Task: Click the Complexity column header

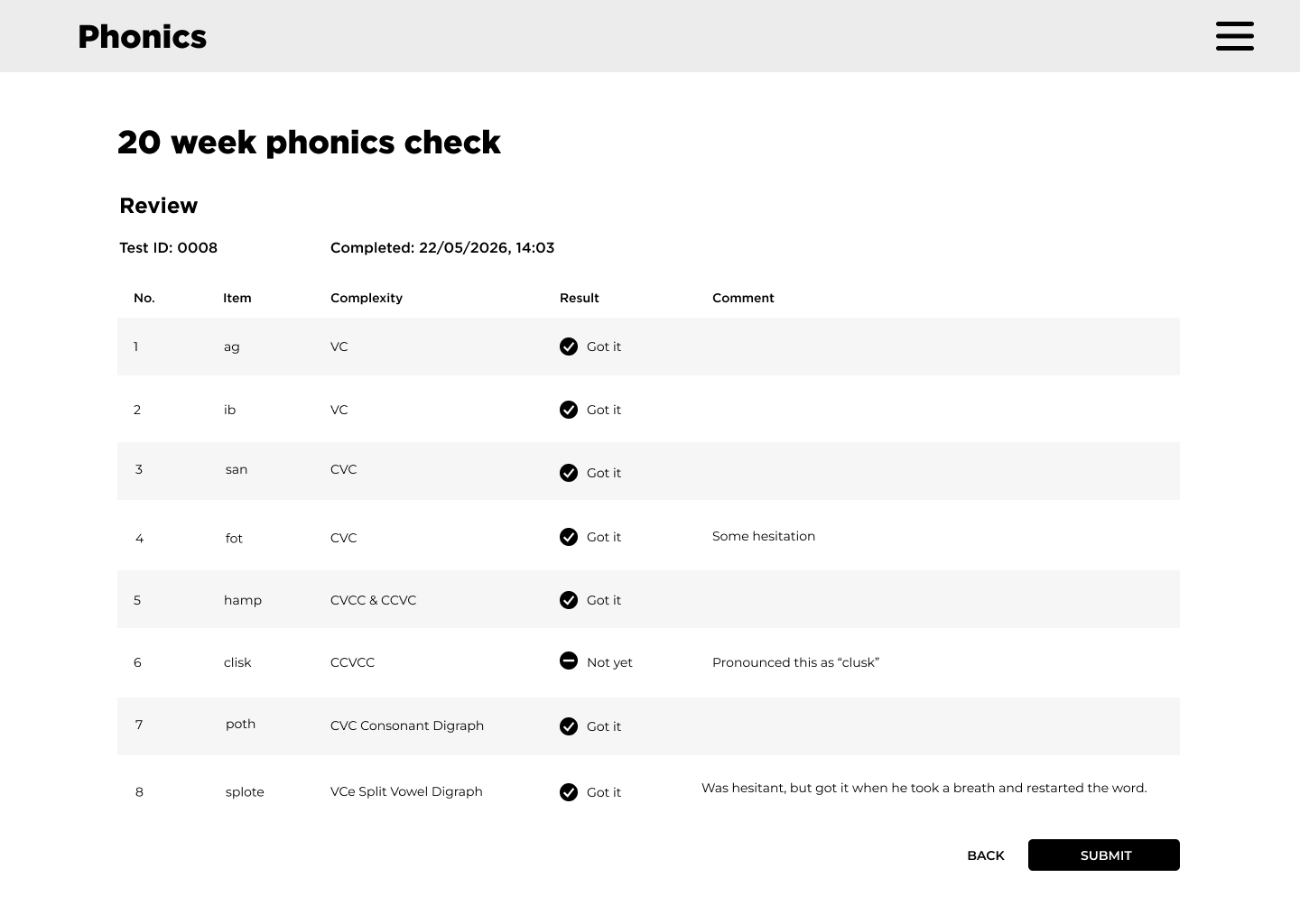Action: [x=366, y=298]
